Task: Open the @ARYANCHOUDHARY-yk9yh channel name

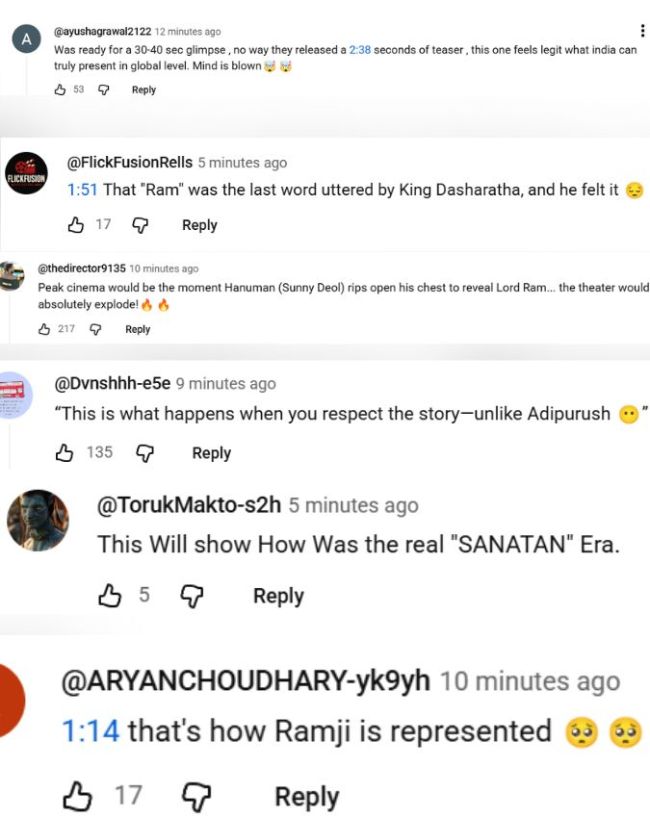Action: [246, 682]
